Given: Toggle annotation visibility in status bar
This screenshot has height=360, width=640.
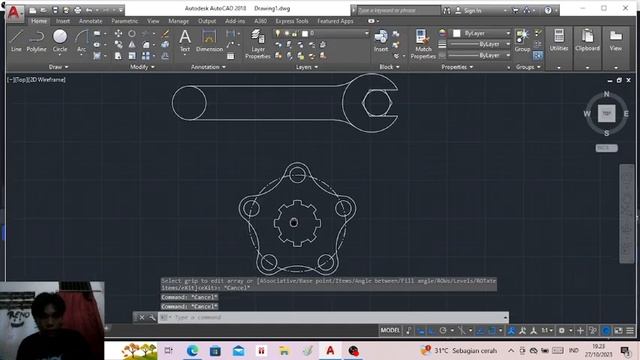Looking at the screenshot, I should pos(511,330).
